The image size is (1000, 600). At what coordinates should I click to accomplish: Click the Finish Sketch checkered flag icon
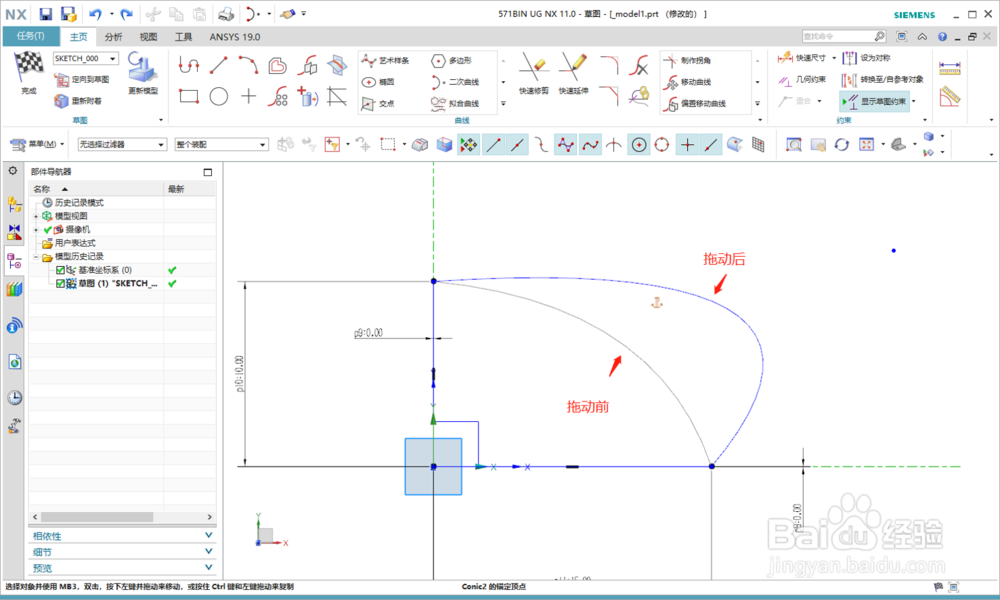click(28, 66)
